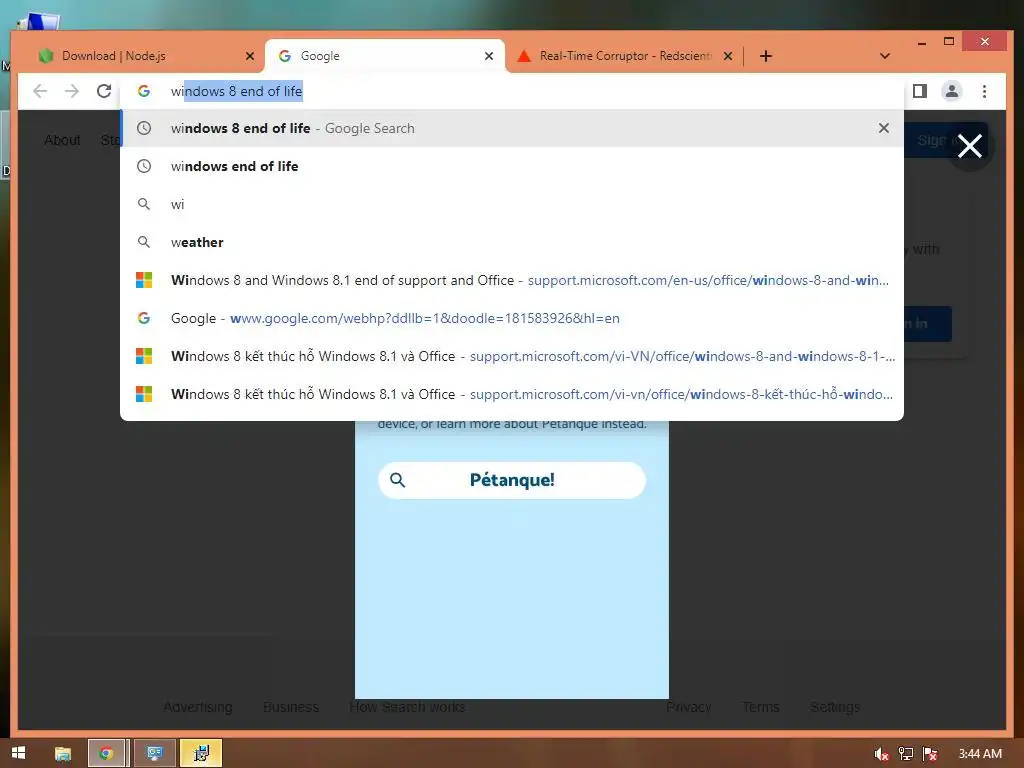This screenshot has height=768, width=1024.
Task: Close the Real-Time Corruptor tab
Action: (x=728, y=56)
